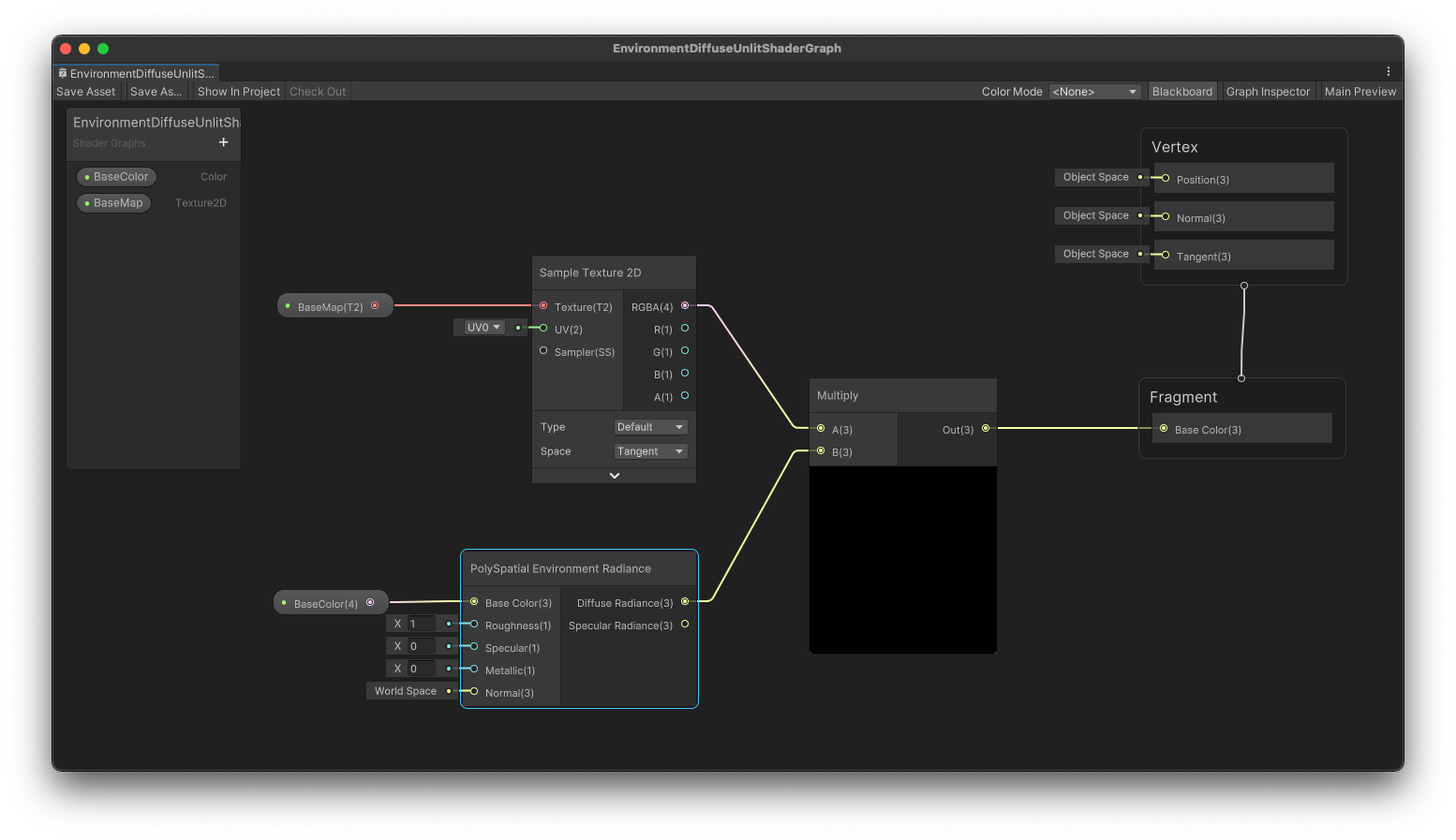Open the Type dropdown showing Default

point(650,427)
